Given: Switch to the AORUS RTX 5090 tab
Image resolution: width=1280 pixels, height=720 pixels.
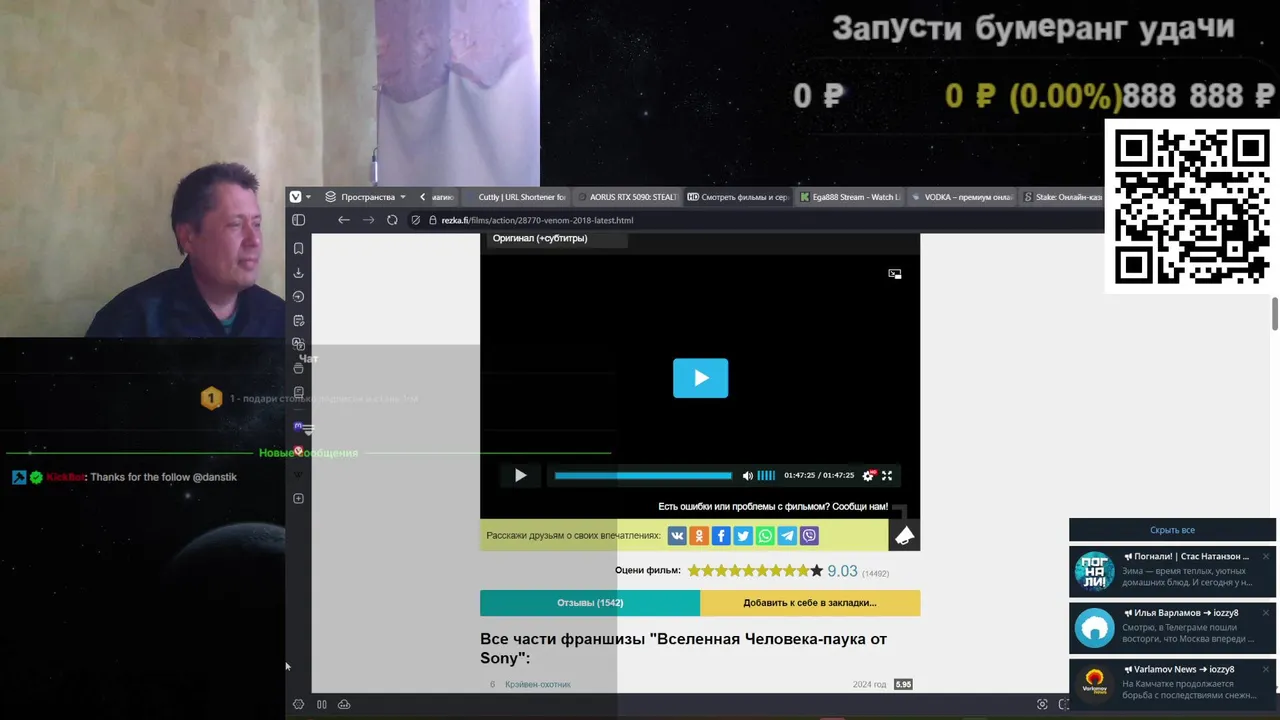Looking at the screenshot, I should point(627,197).
